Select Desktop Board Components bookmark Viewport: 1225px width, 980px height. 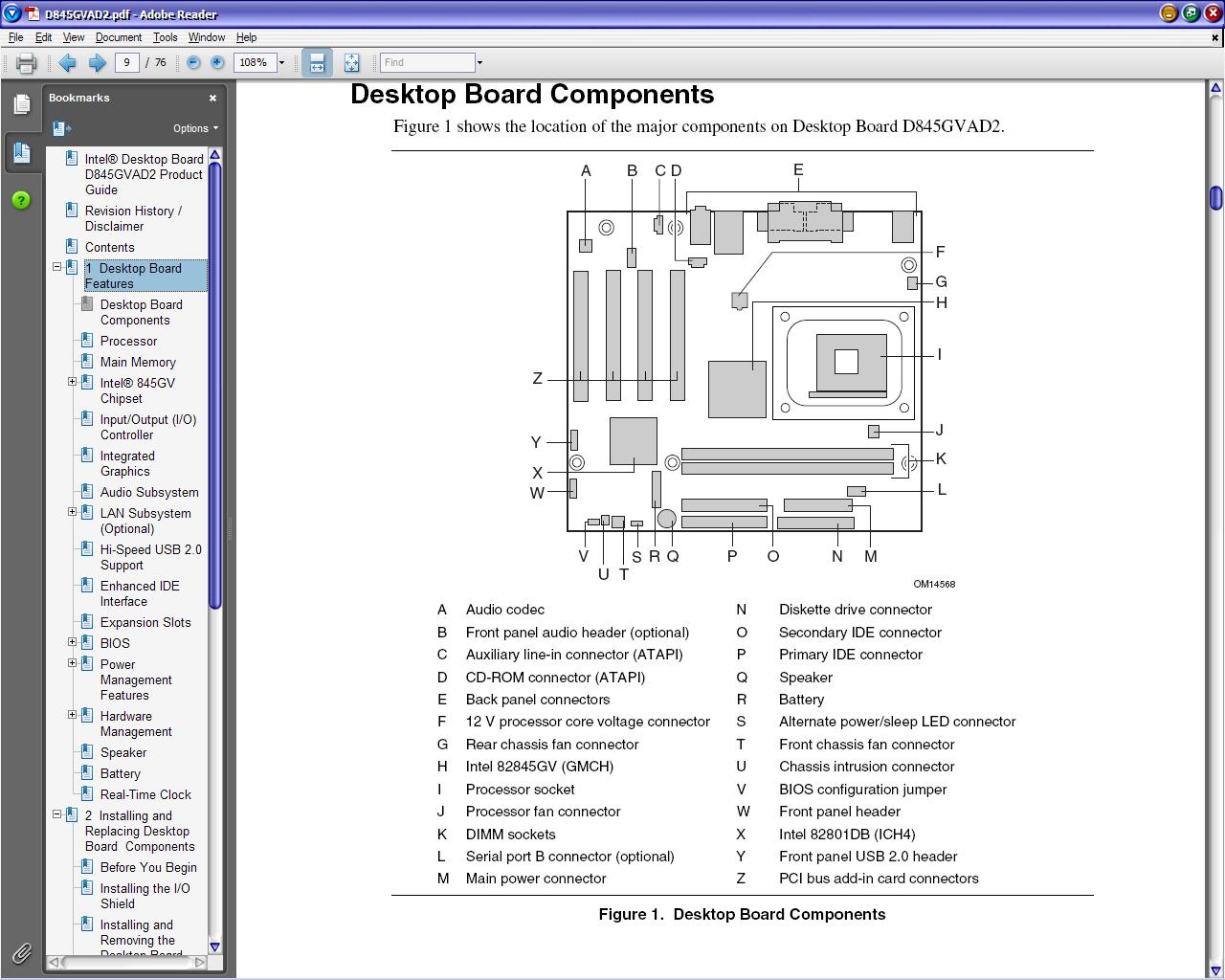pos(141,312)
